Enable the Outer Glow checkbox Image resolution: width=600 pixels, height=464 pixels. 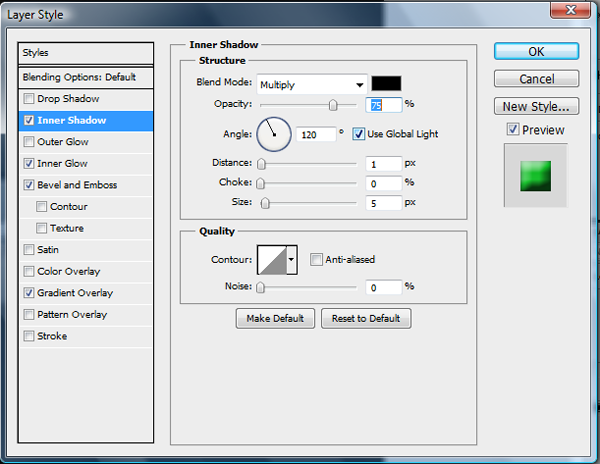29,142
